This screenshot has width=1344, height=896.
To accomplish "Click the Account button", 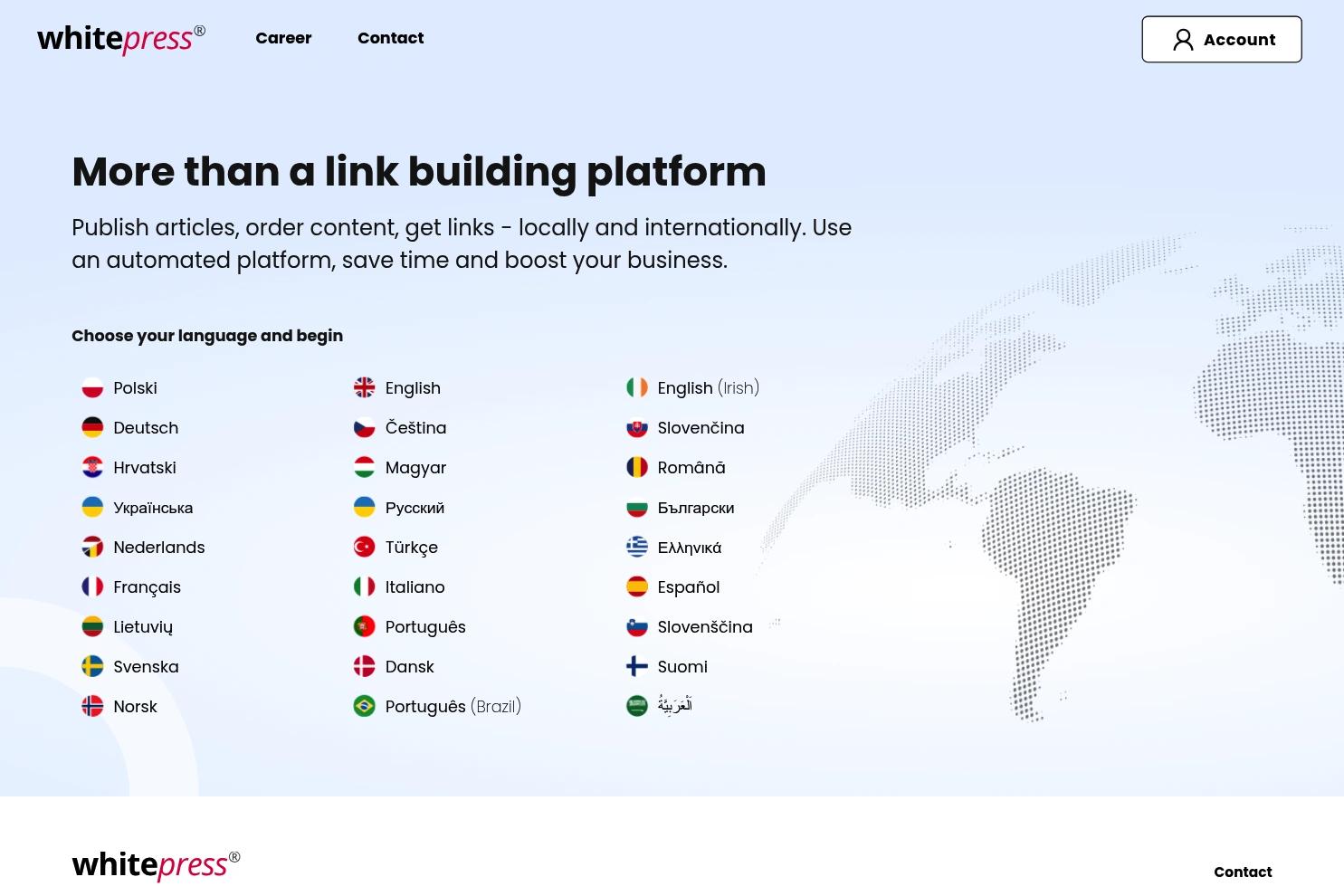I will (x=1221, y=40).
